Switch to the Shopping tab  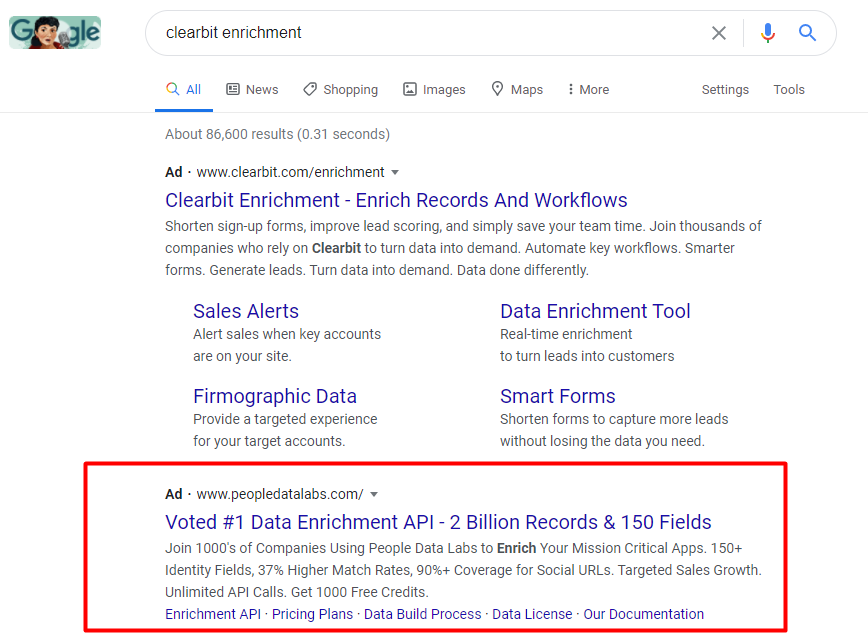tap(340, 90)
